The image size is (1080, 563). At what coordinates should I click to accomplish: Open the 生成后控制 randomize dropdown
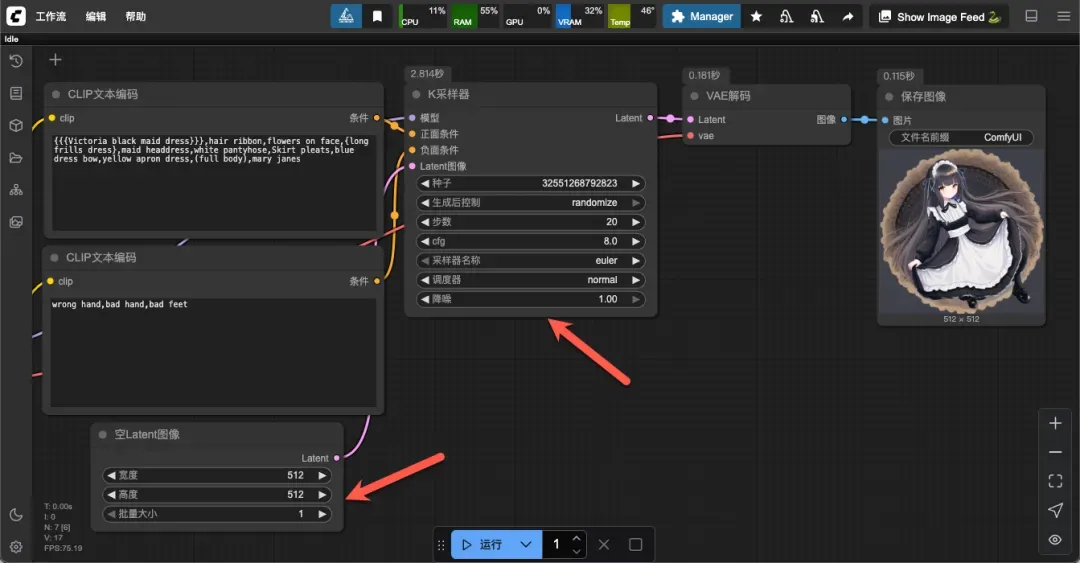[530, 203]
